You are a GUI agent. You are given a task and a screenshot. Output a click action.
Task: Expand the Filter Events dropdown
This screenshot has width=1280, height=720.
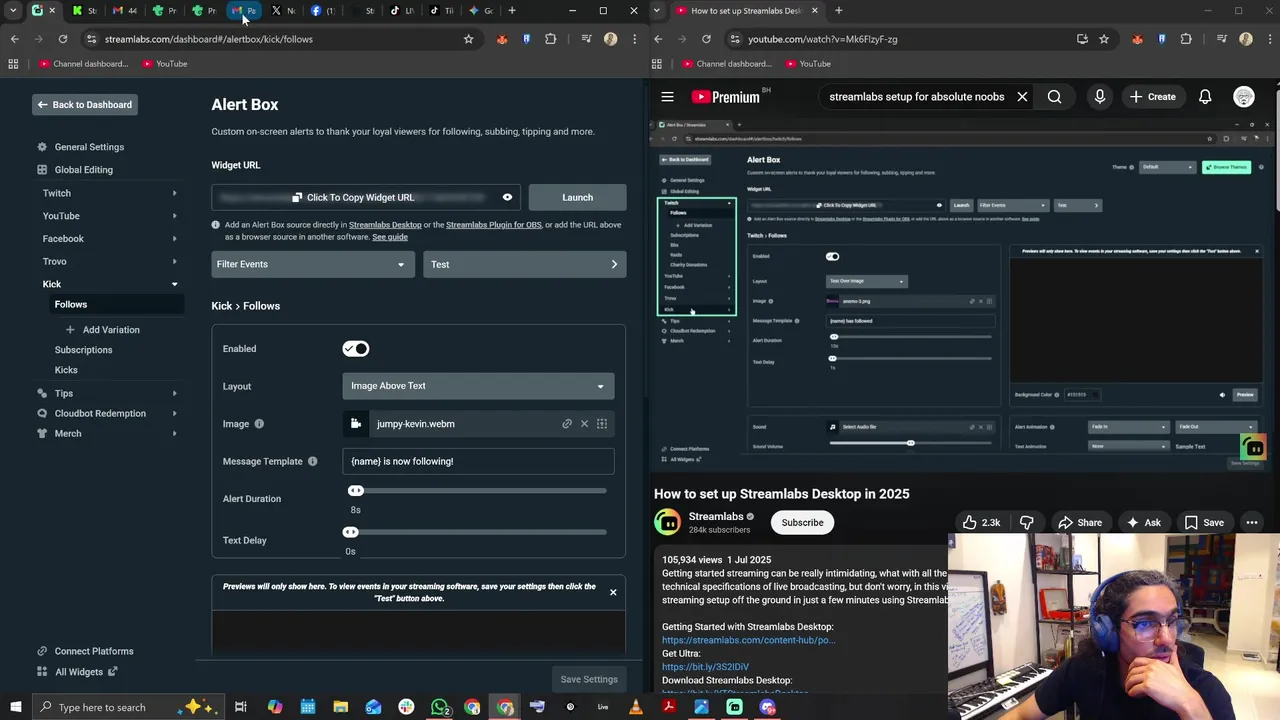(313, 264)
